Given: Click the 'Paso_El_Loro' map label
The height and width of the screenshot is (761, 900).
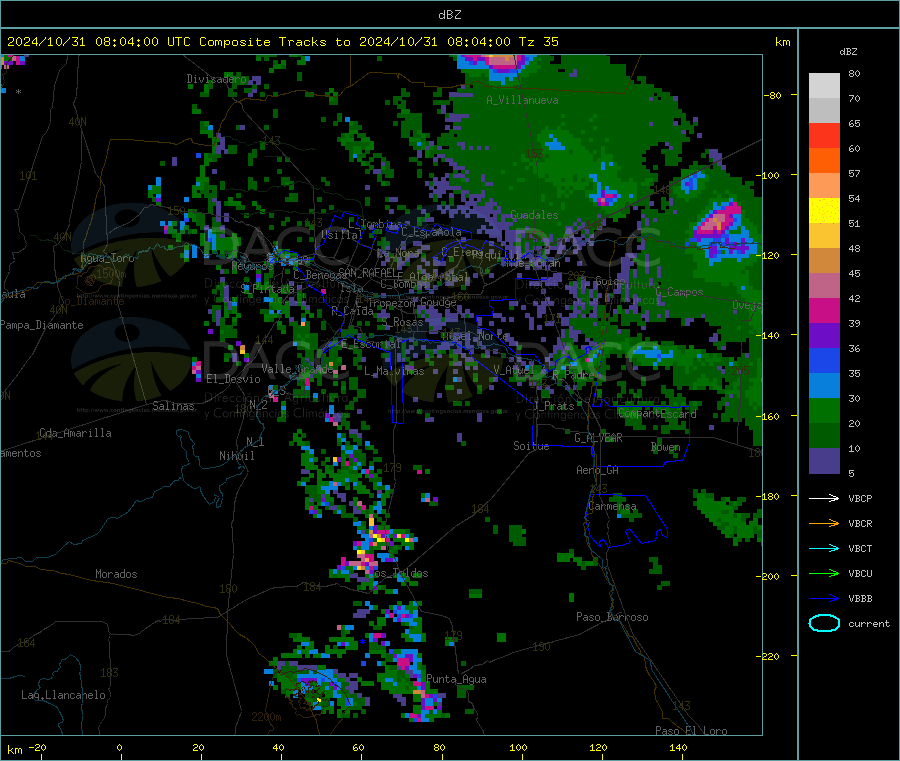Looking at the screenshot, I should pos(691,731).
